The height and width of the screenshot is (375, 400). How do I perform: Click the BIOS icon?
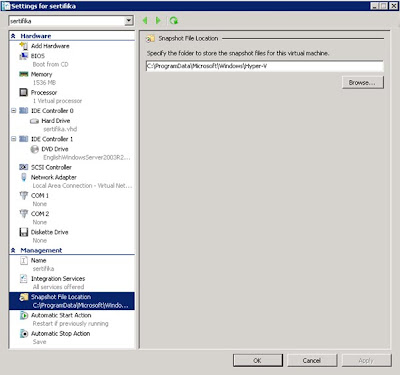coord(24,56)
